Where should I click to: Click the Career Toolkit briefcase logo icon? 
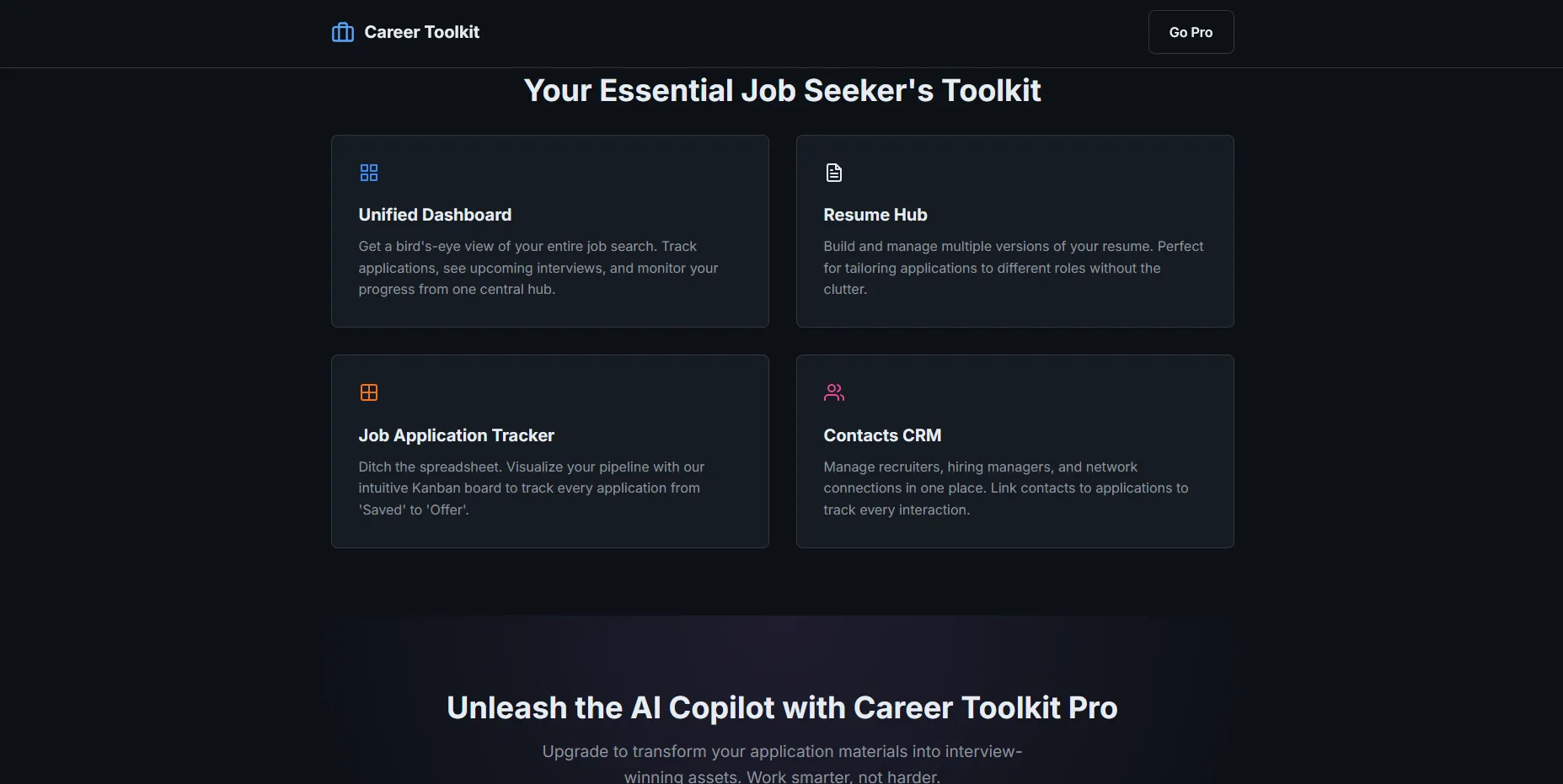[341, 32]
